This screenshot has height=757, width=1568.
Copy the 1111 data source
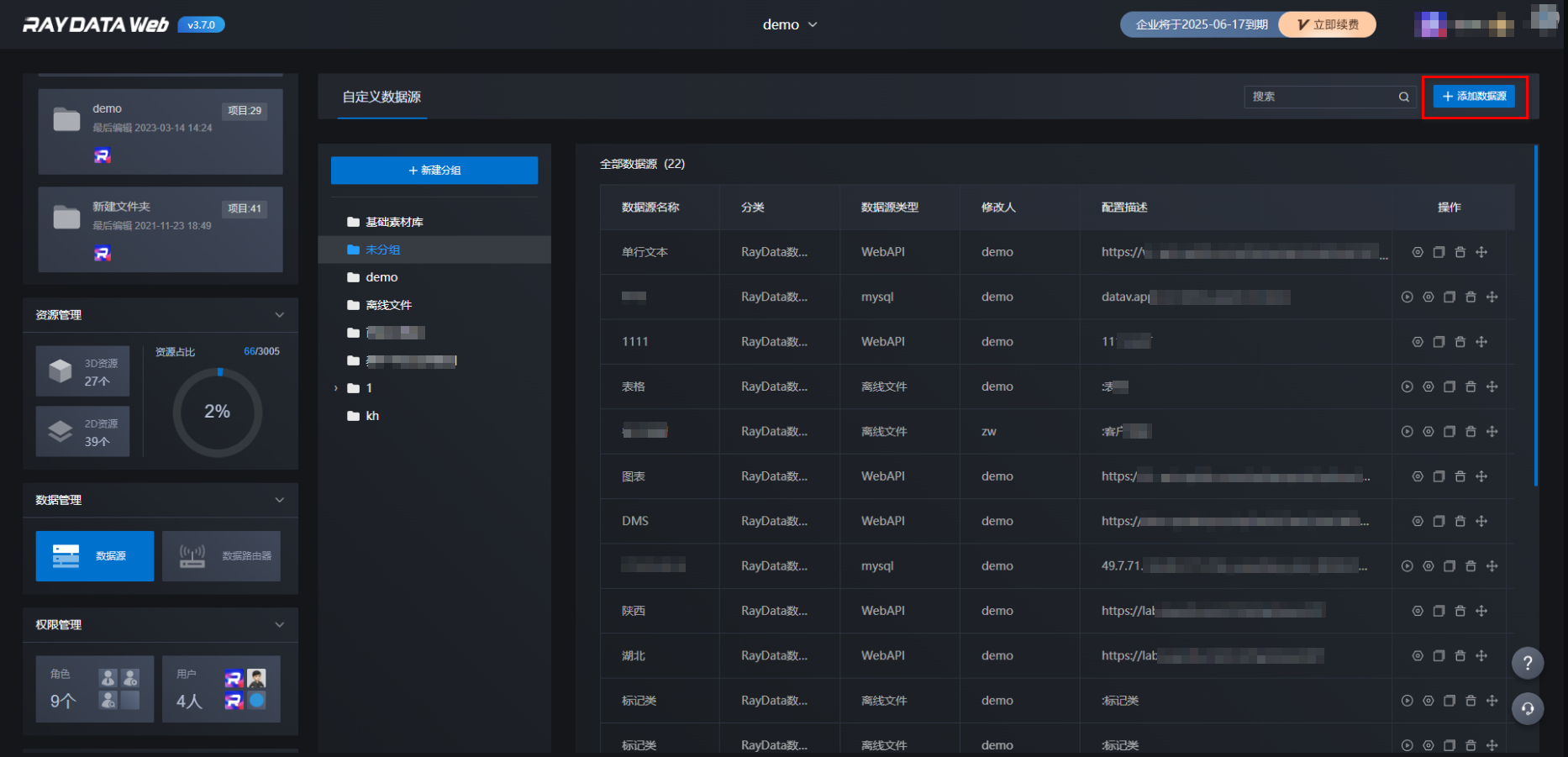click(x=1439, y=342)
